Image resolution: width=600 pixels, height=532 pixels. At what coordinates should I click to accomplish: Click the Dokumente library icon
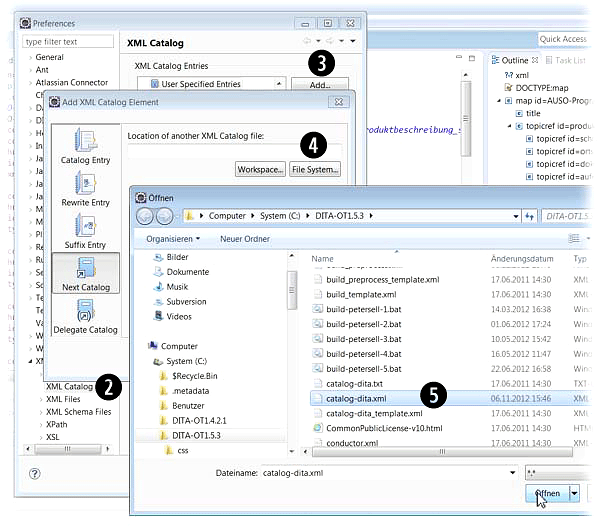(158, 272)
